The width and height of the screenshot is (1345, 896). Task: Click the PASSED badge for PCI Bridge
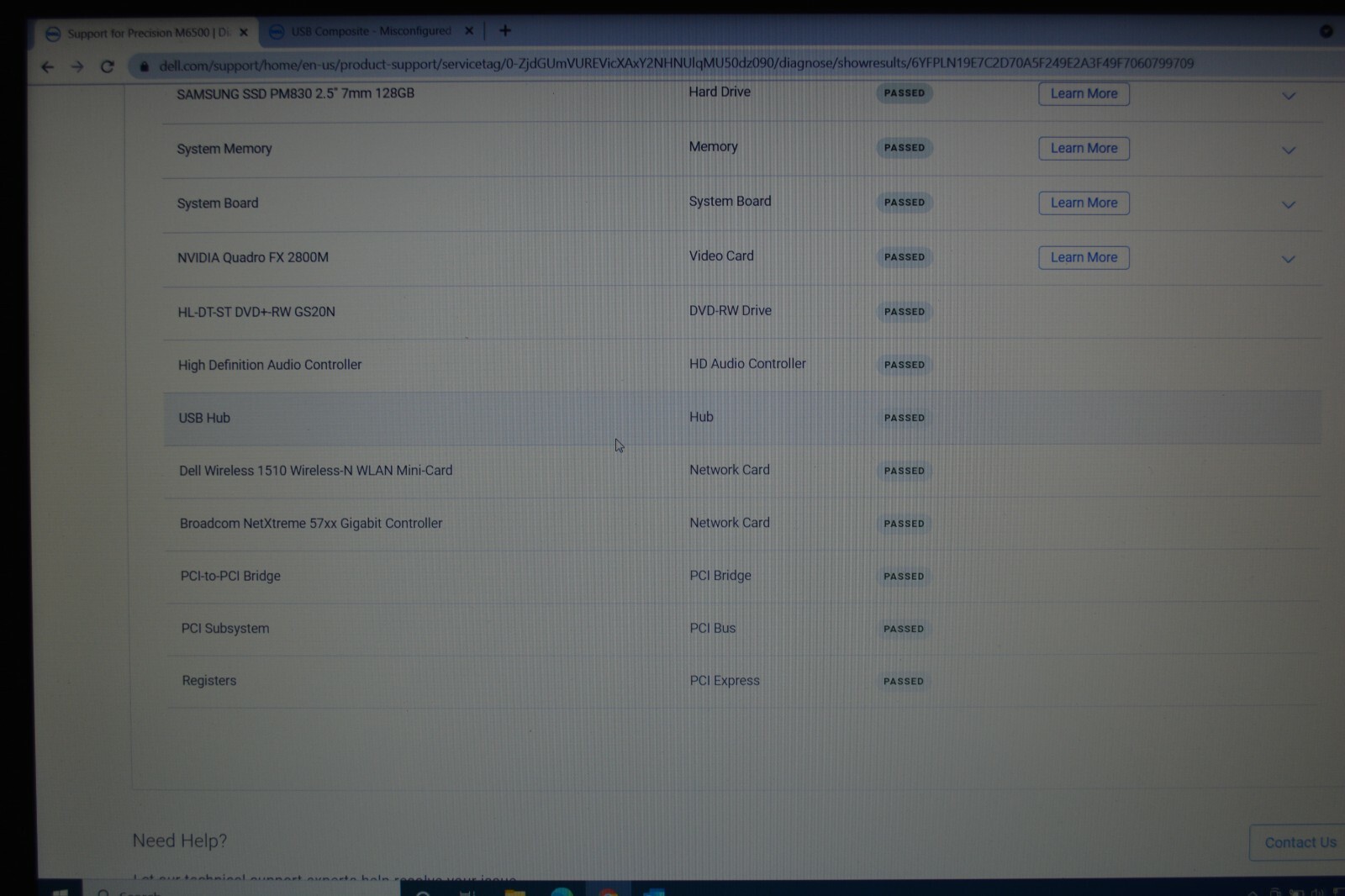pyautogui.click(x=904, y=577)
